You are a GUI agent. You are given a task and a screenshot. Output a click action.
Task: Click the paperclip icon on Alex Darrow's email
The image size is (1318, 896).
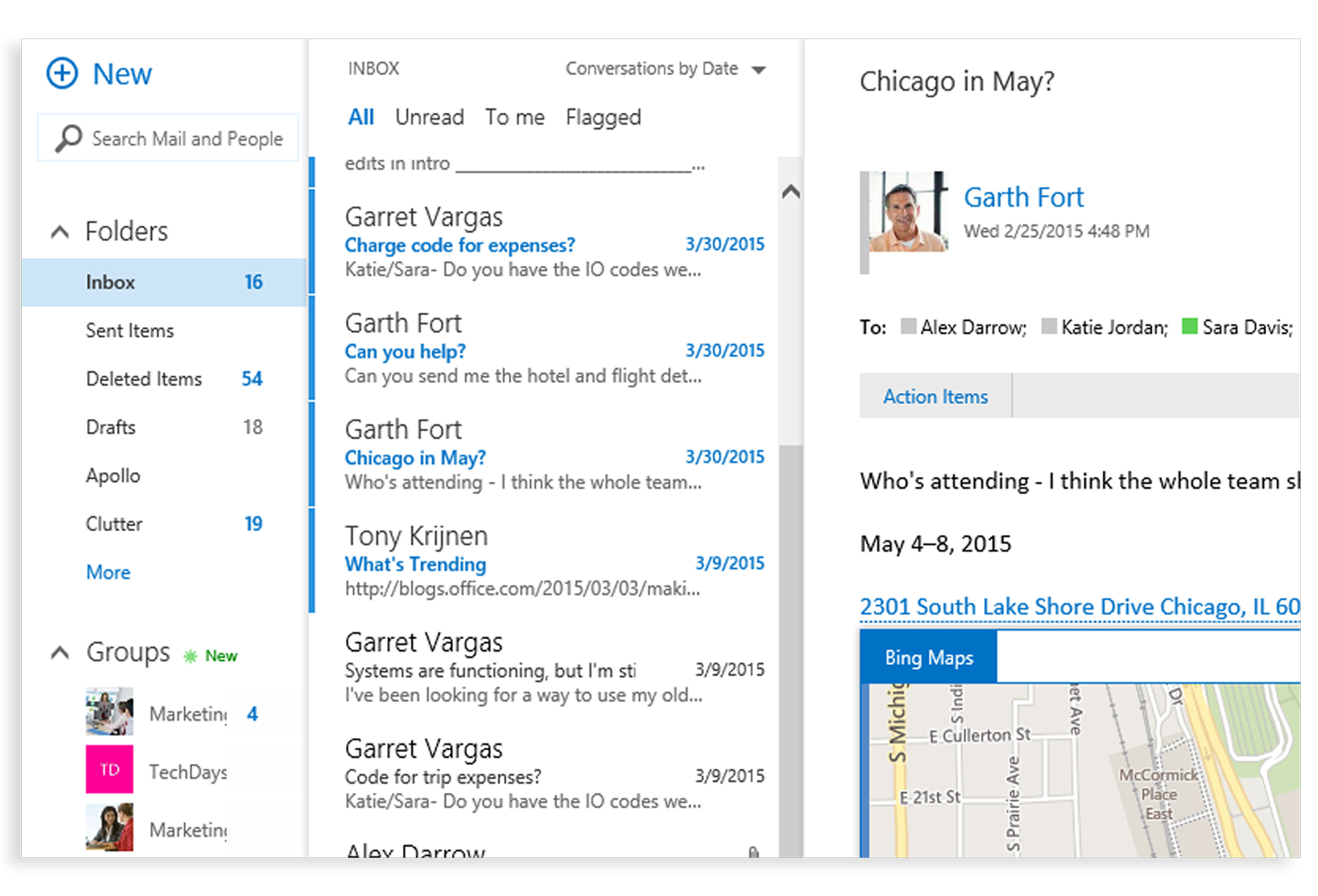click(x=753, y=852)
